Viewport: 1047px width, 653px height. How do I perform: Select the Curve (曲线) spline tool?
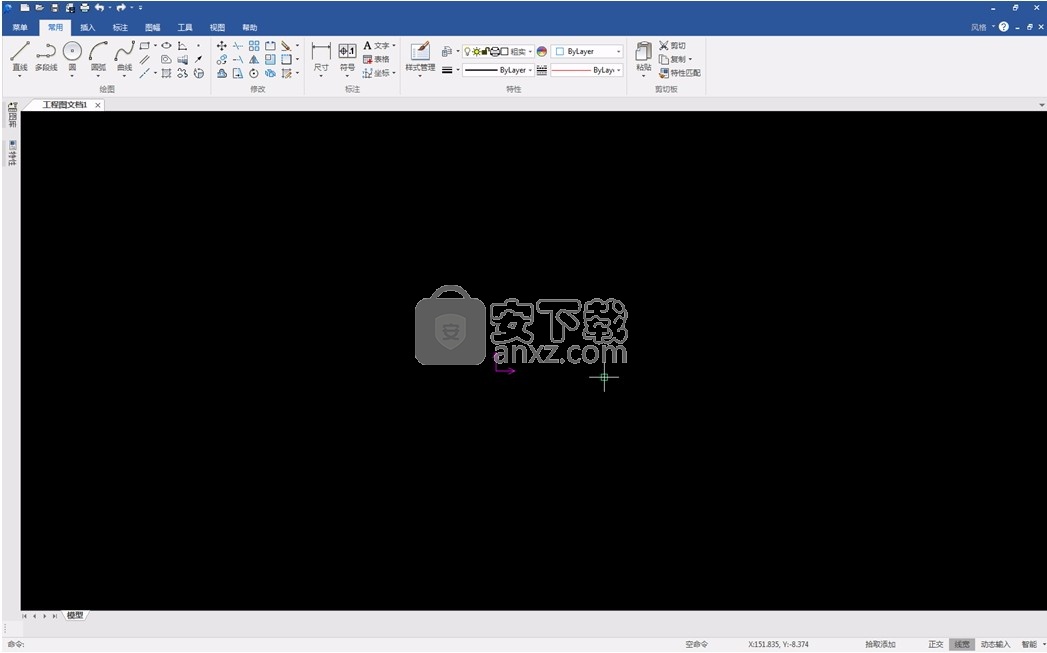tap(124, 57)
